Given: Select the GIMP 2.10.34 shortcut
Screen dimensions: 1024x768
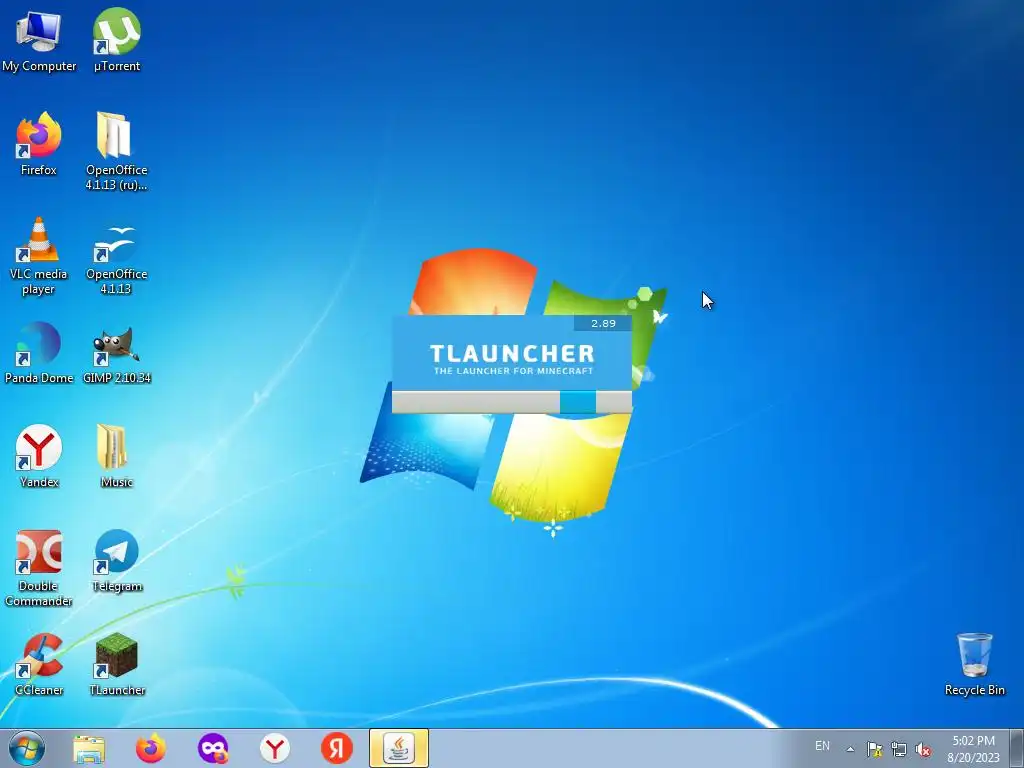Looking at the screenshot, I should 116,354.
